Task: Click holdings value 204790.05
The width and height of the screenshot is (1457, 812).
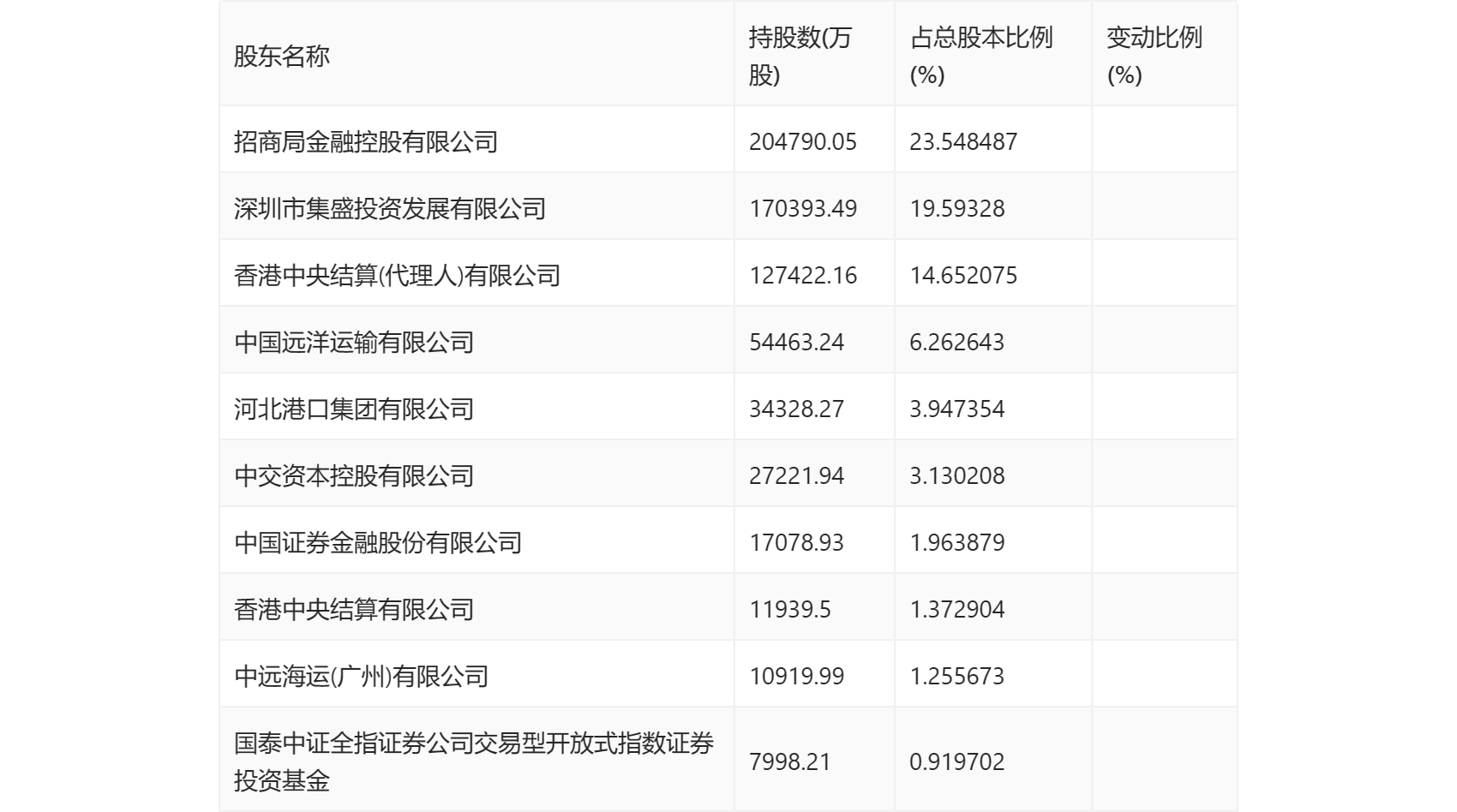Action: click(803, 141)
